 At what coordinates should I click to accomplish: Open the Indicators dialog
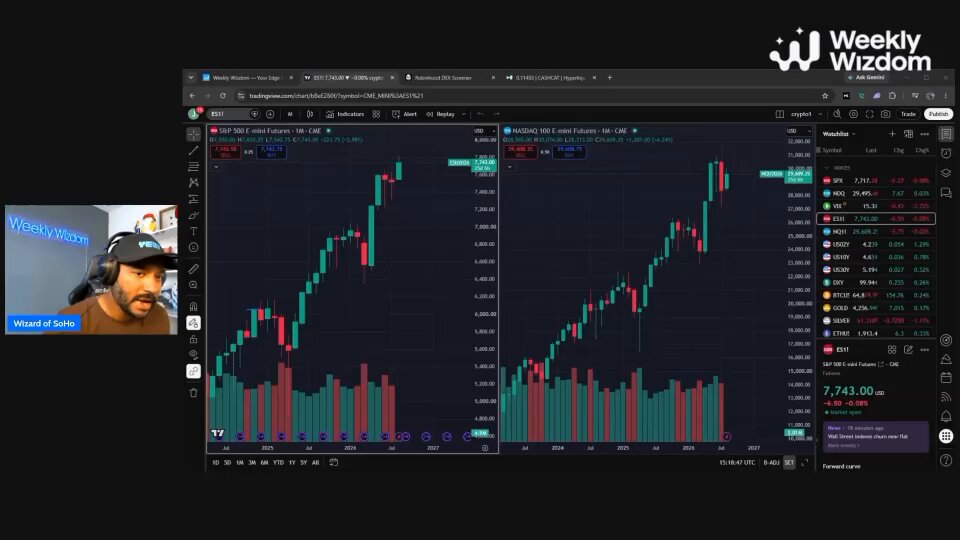click(x=345, y=114)
